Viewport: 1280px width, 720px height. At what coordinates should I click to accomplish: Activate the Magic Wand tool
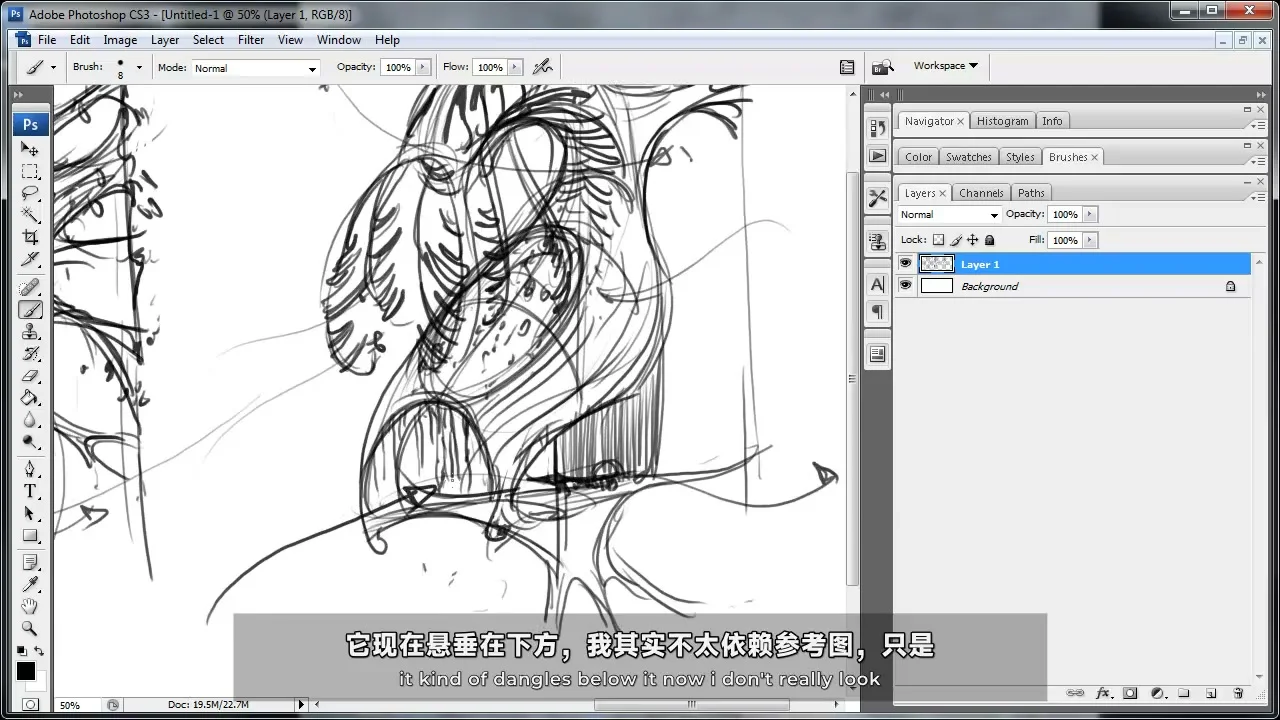click(x=30, y=215)
